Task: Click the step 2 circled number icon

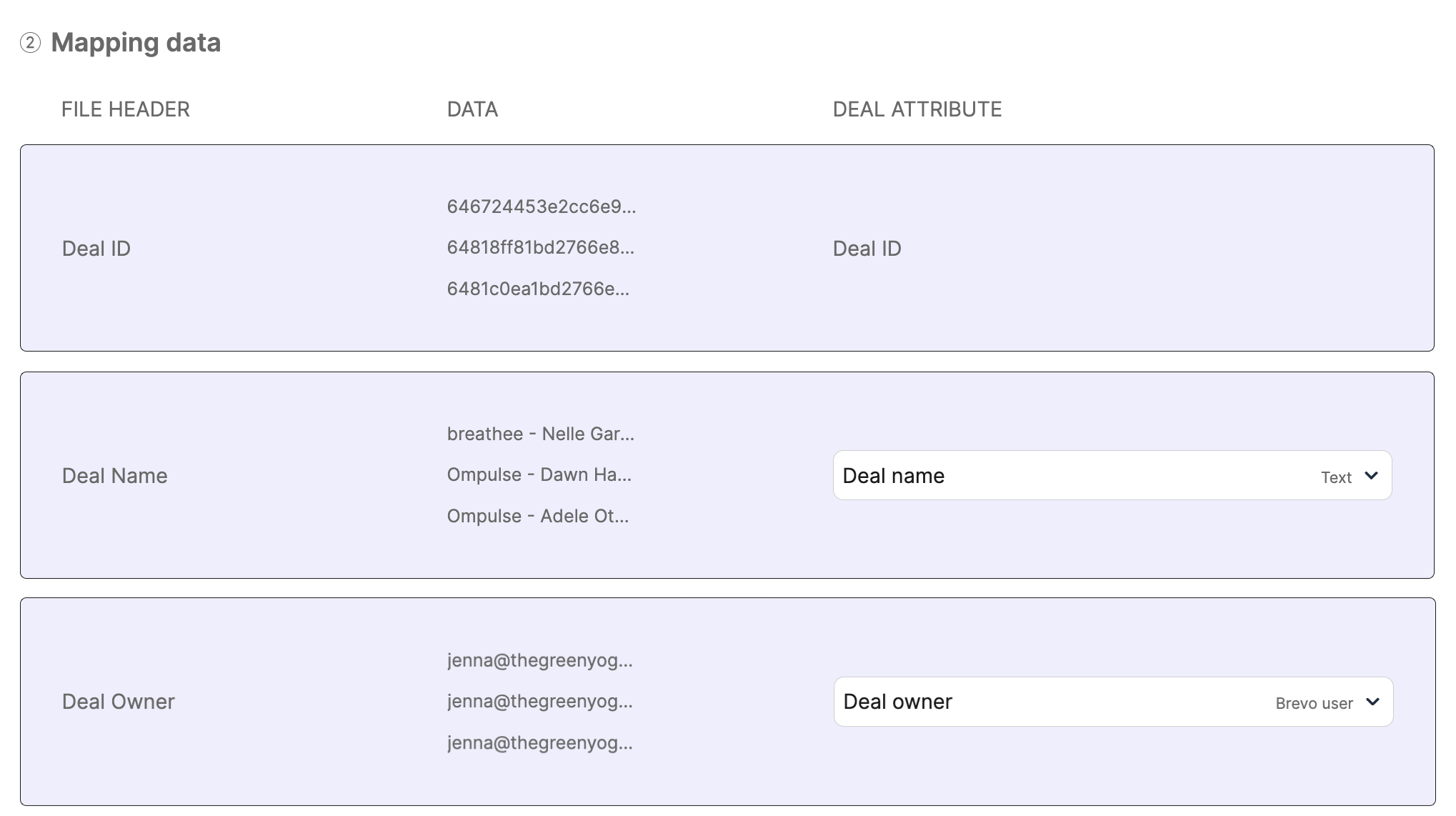Action: 30,43
